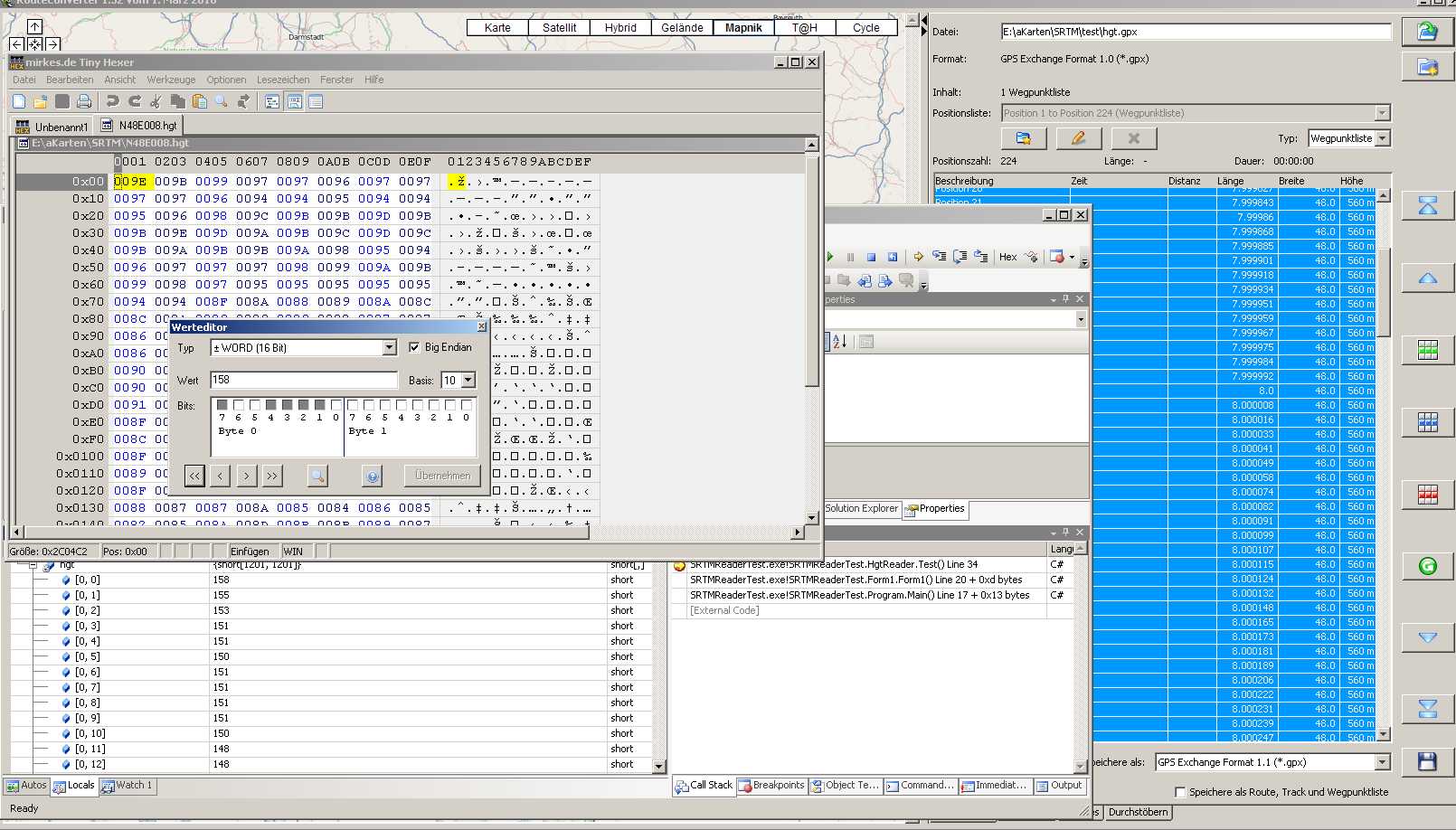Enable Speichere als Route, Track und Wegpunktliste
This screenshot has height=830, width=1456.
point(1180,792)
